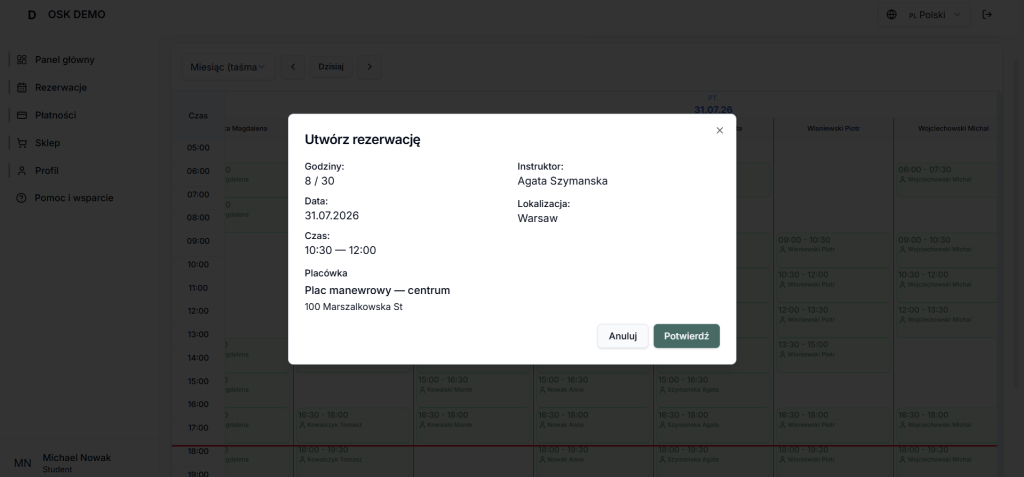Screen dimensions: 1024x477
Task: Select Kowalski Marek 15:00 - 16:30 slot
Action: pyautogui.click(x=473, y=389)
